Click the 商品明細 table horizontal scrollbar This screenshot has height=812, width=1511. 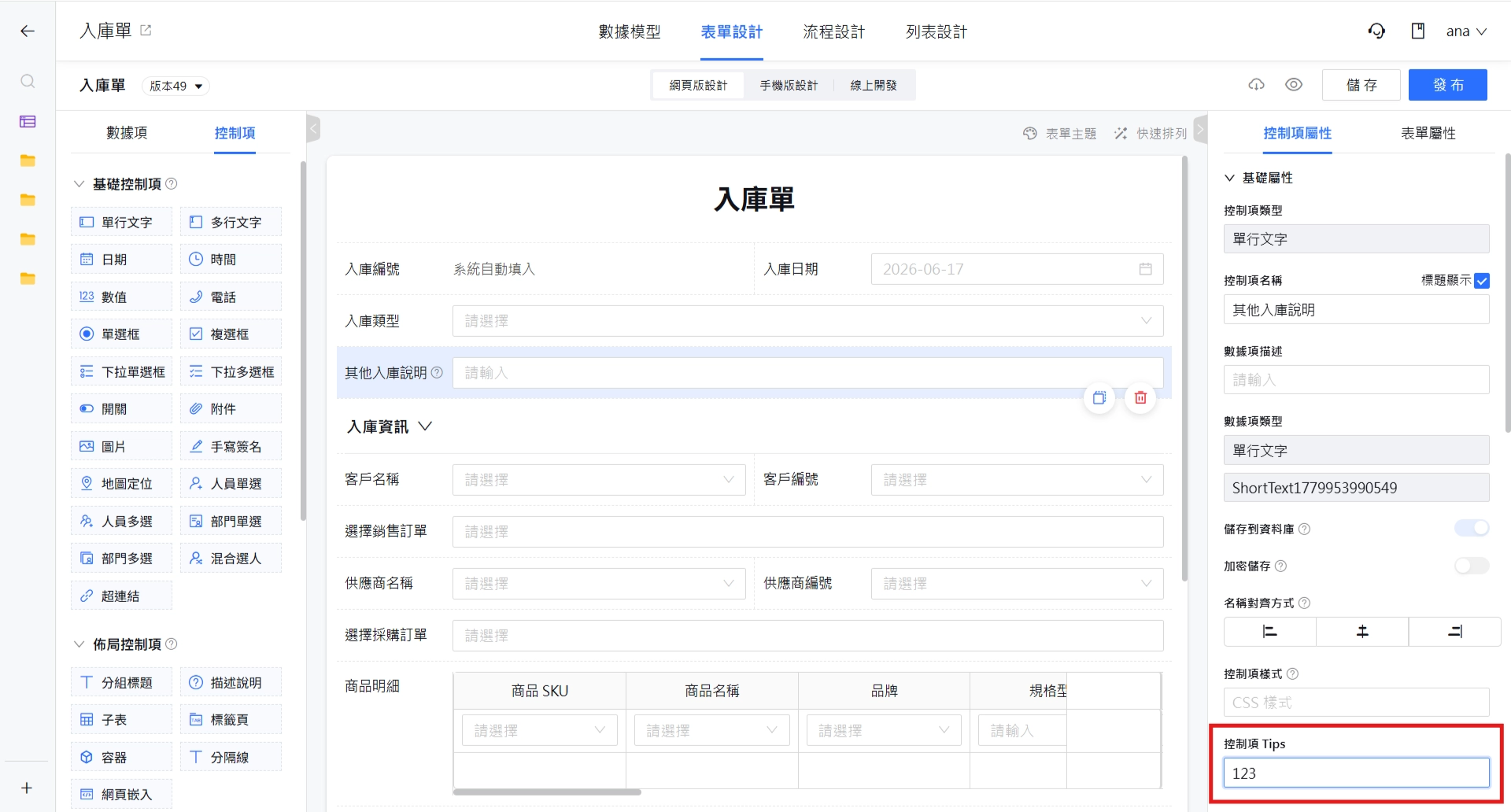click(x=547, y=792)
